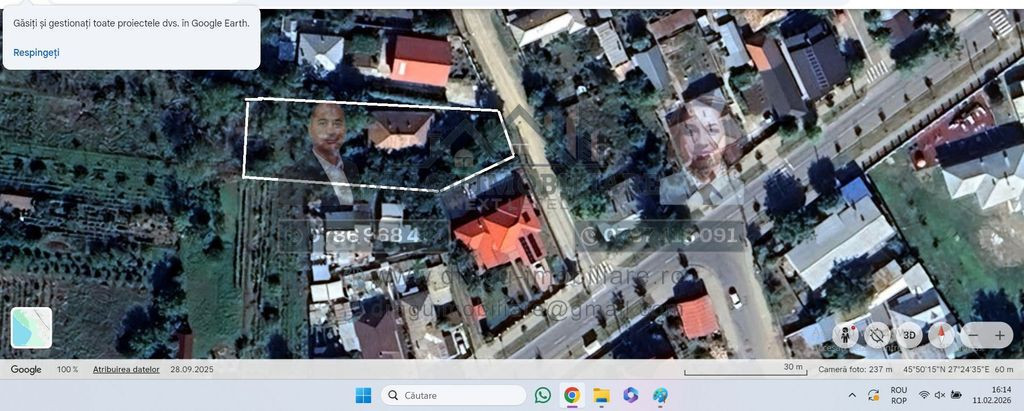Screen dimensions: 1024x411
Task: Dismiss the notification via Respingeți
Action: 36,52
